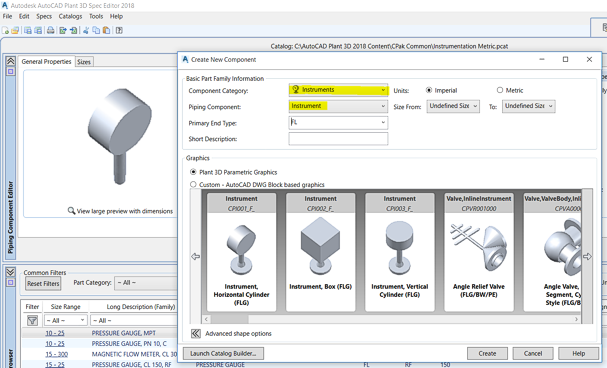Click the square icon under the editor collapse arrows
The width and height of the screenshot is (607, 368).
[x=10, y=72]
